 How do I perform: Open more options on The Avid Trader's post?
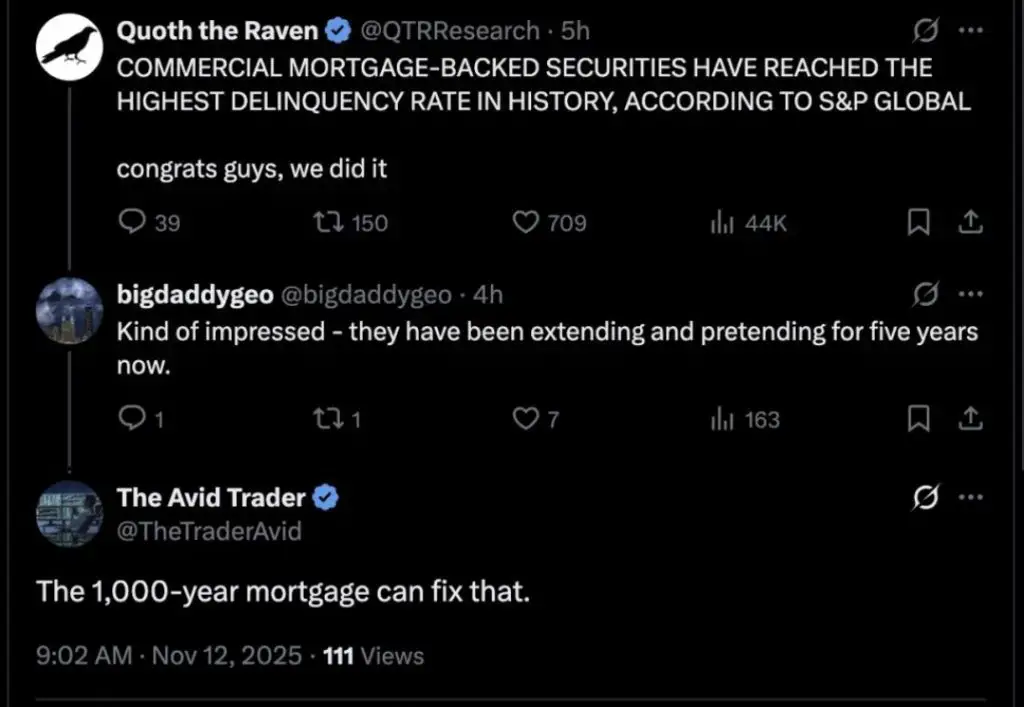pyautogui.click(x=970, y=497)
